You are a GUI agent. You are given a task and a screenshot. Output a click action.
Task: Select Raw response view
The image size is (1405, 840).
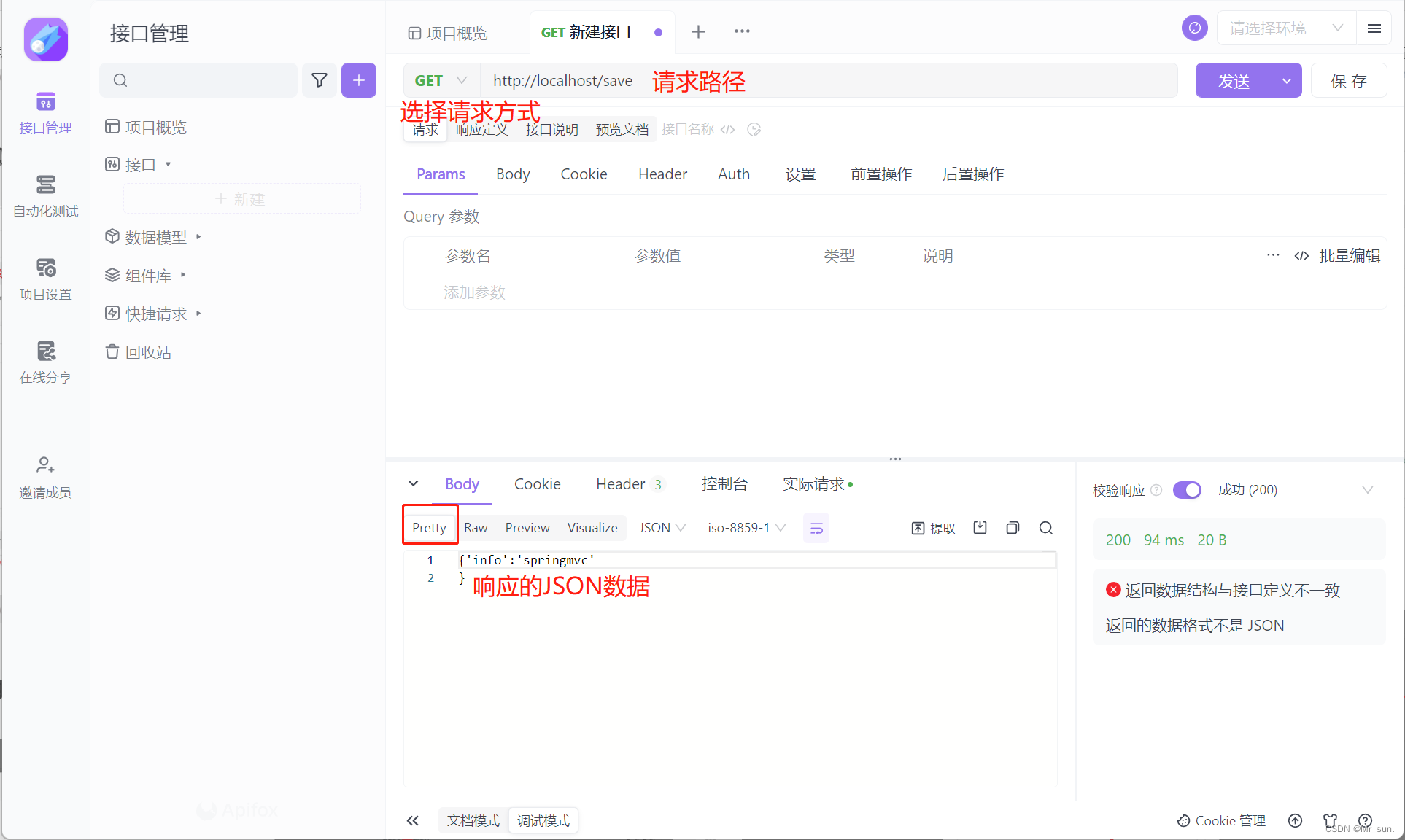pos(476,528)
